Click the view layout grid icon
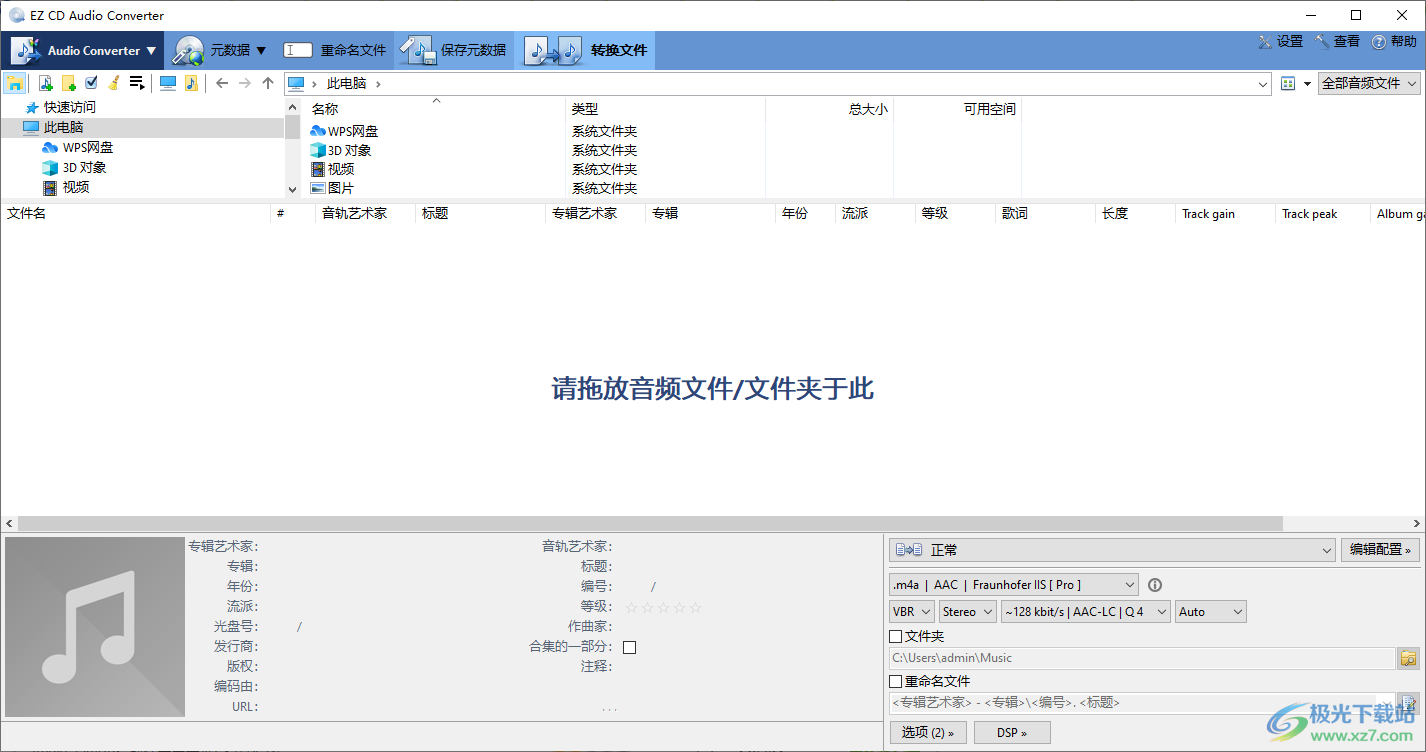This screenshot has height=752, width=1426. pos(1288,84)
